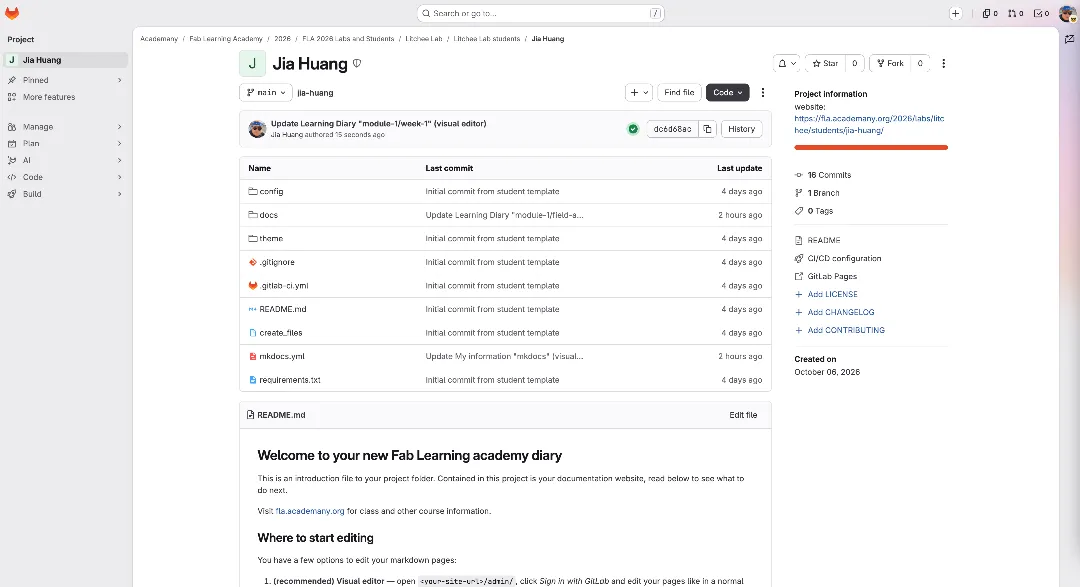The height and width of the screenshot is (587, 1080).
Task: Open the .gitlab-ci.yml file
Action: 284,285
